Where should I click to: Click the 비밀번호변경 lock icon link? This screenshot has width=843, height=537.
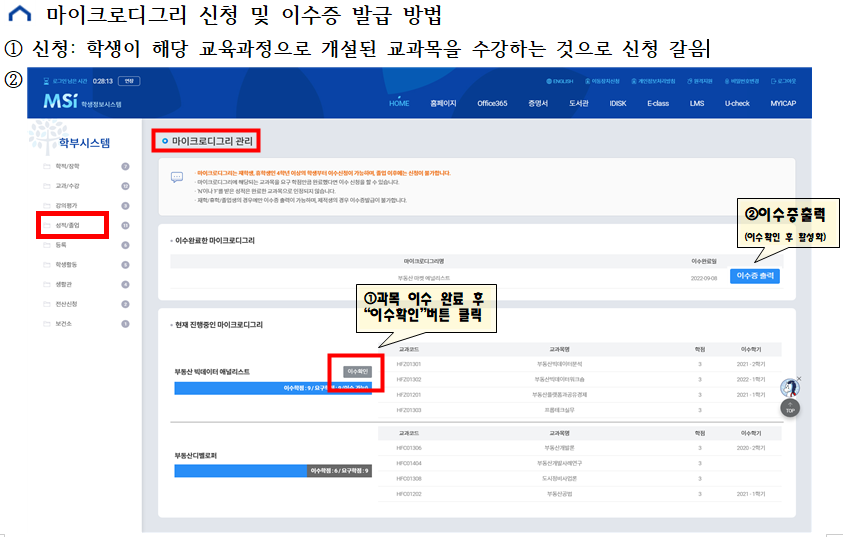pyautogui.click(x=743, y=81)
